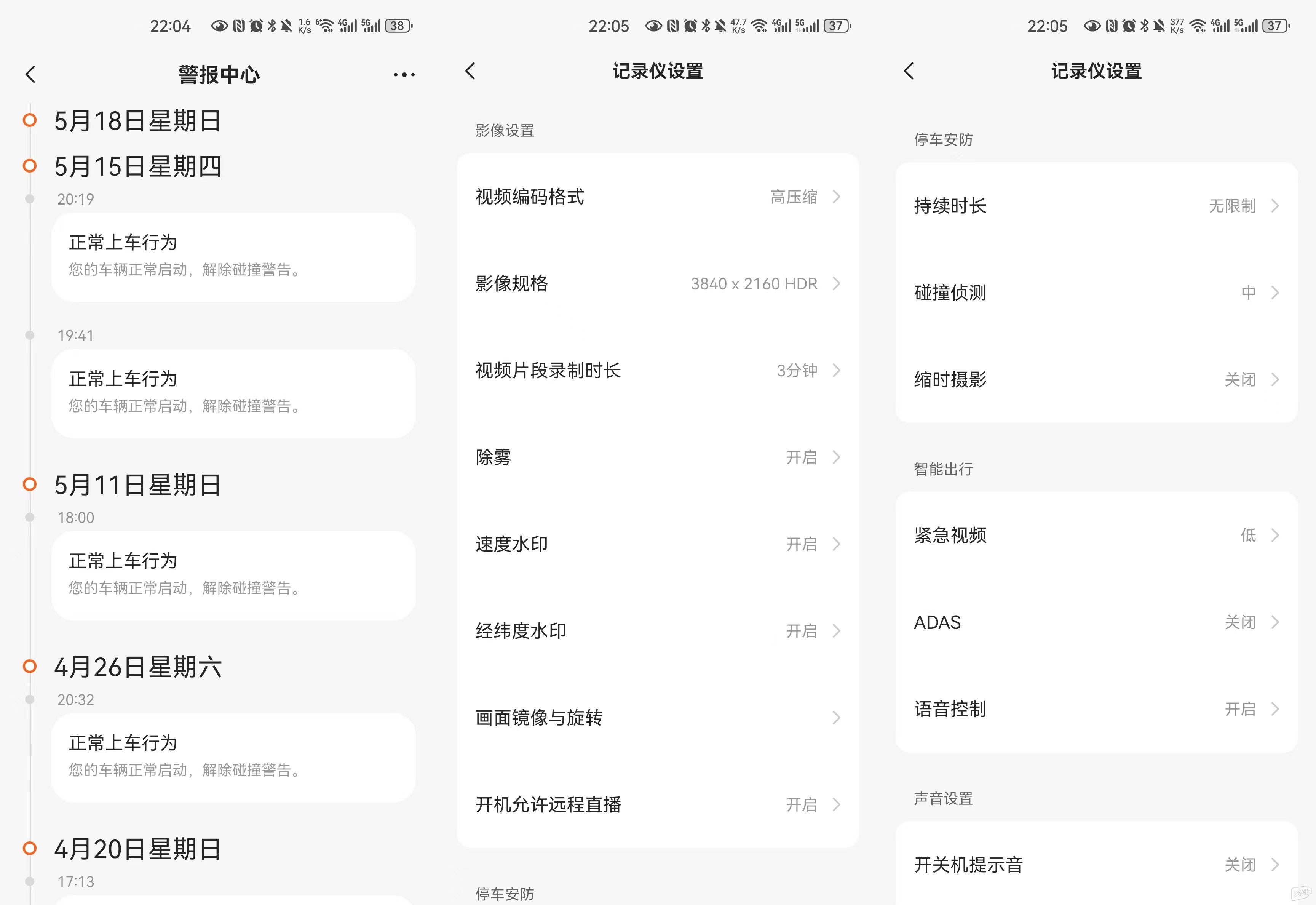This screenshot has width=1316, height=905.
Task: Open 画面镜像与旋转 settings
Action: (658, 718)
